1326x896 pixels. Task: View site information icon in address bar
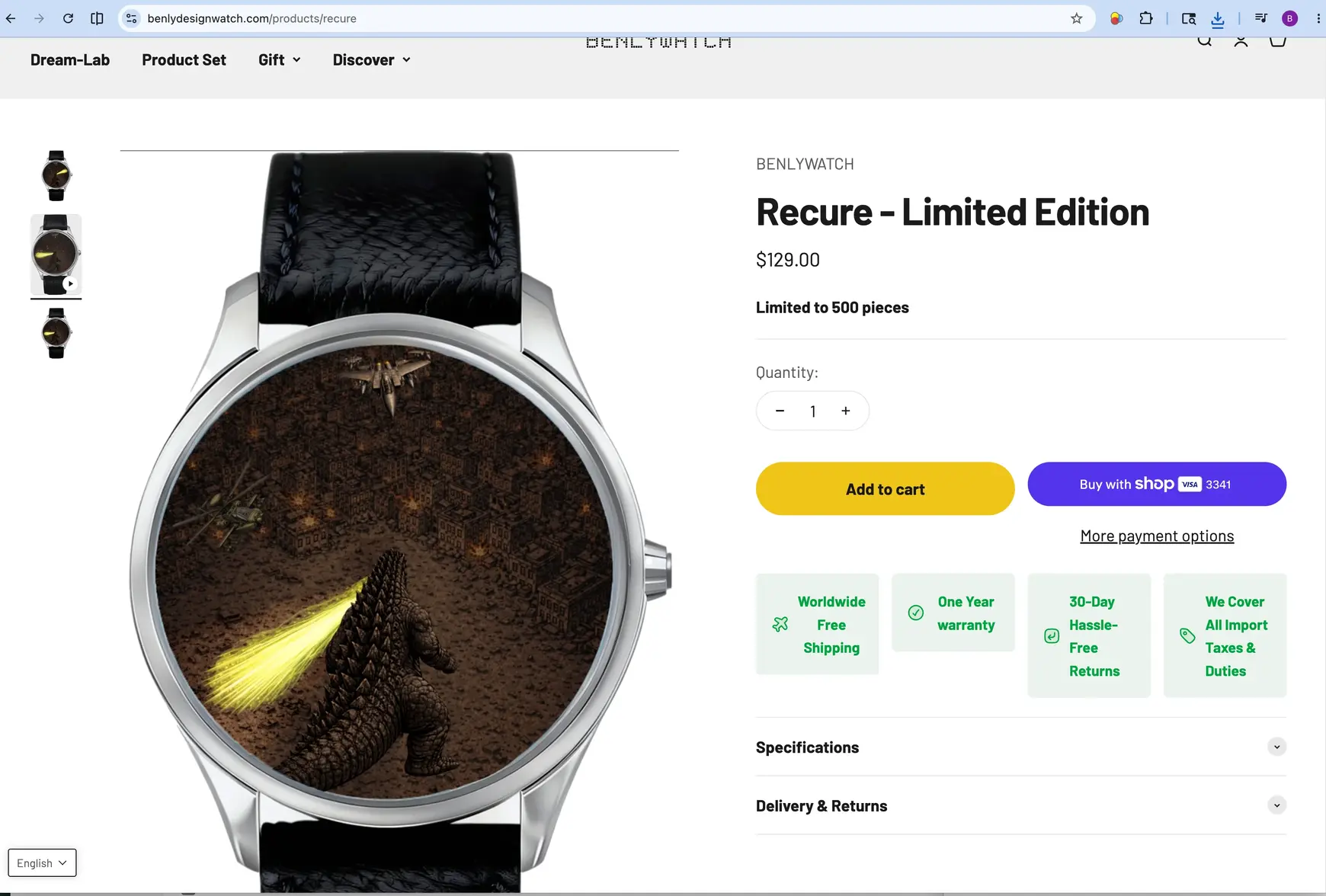132,18
